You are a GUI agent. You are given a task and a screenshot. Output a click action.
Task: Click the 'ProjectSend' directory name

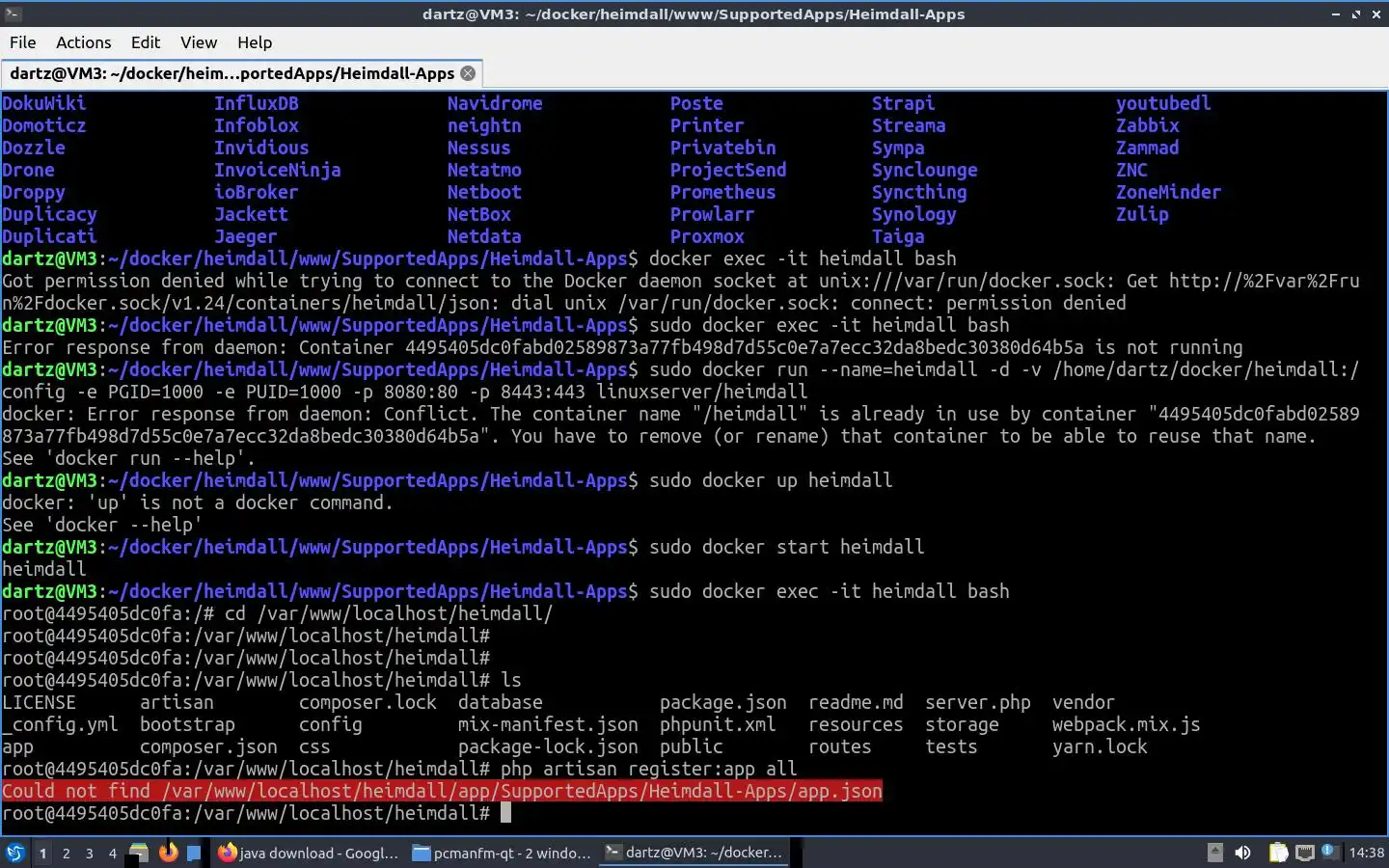tap(728, 170)
